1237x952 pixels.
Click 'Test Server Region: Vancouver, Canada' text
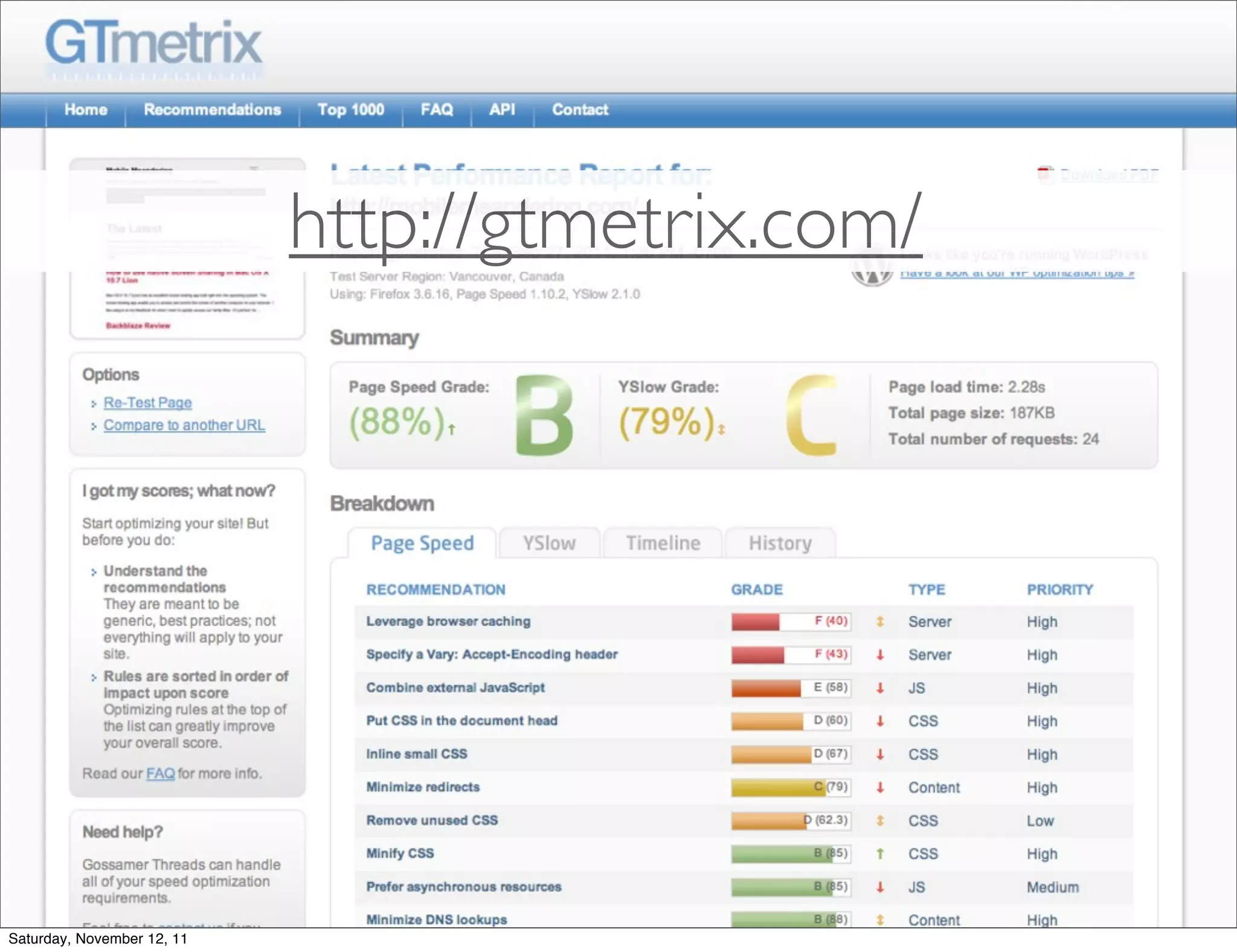[447, 277]
